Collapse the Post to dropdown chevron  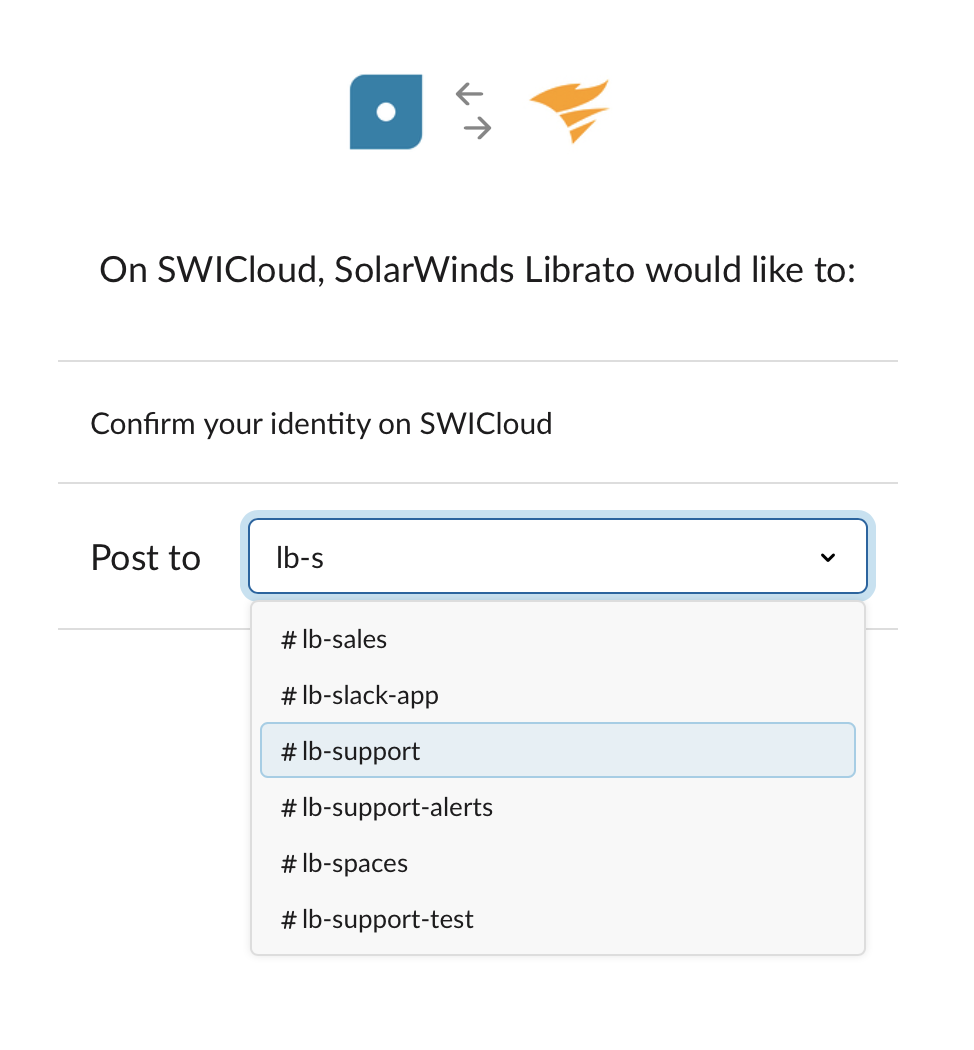click(x=828, y=558)
